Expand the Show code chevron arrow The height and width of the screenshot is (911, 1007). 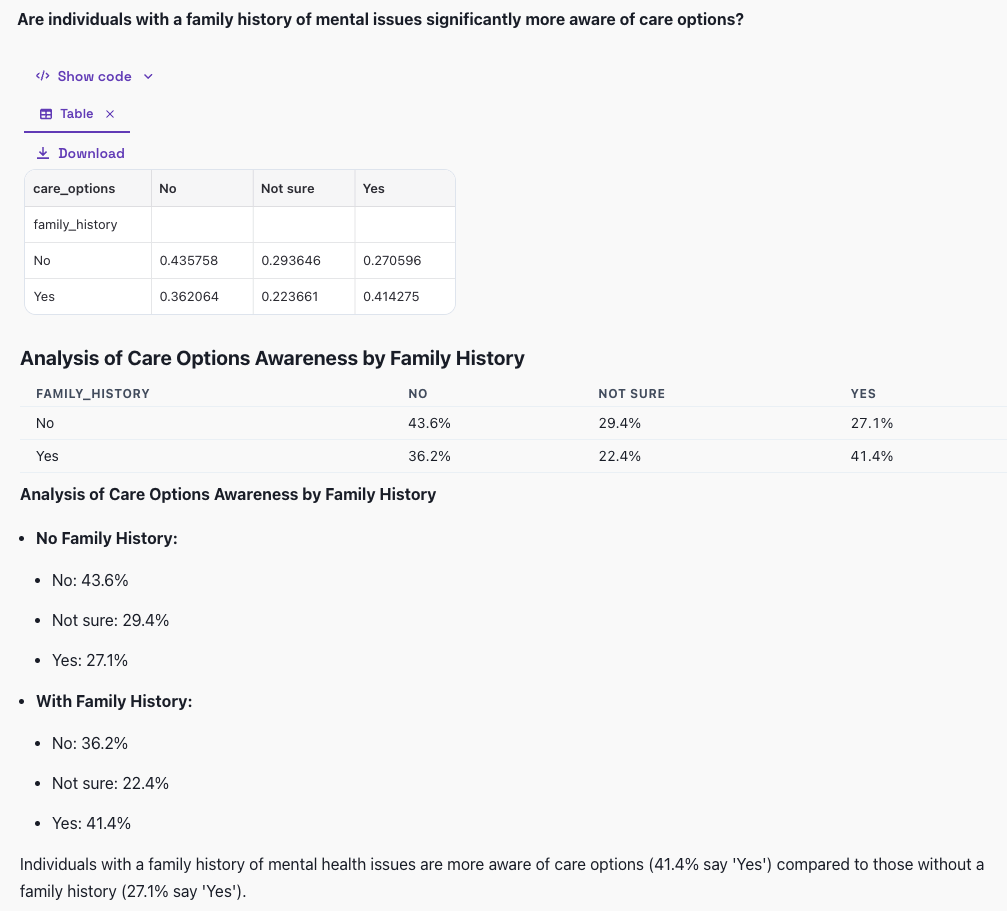point(148,76)
